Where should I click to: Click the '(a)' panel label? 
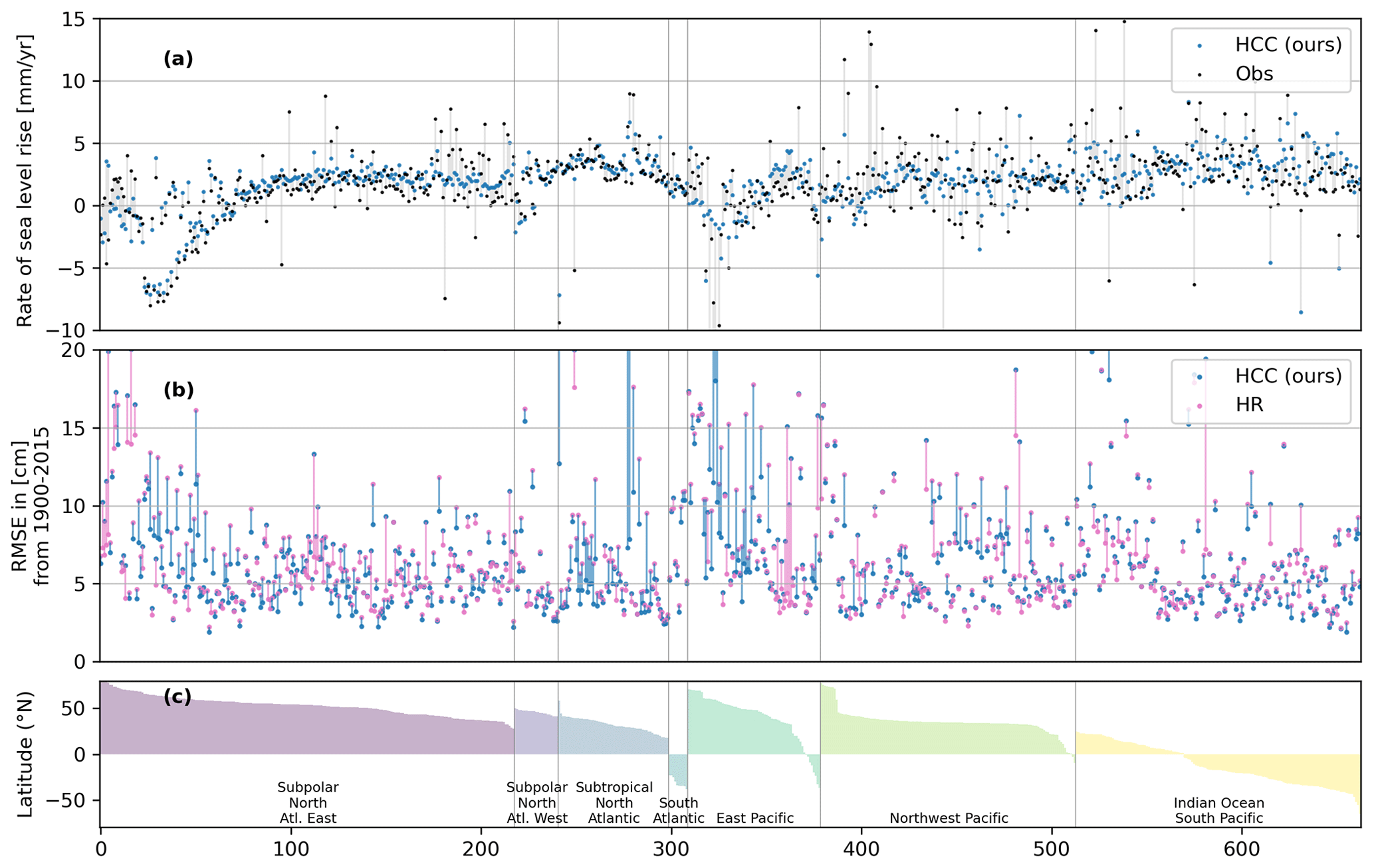(178, 59)
